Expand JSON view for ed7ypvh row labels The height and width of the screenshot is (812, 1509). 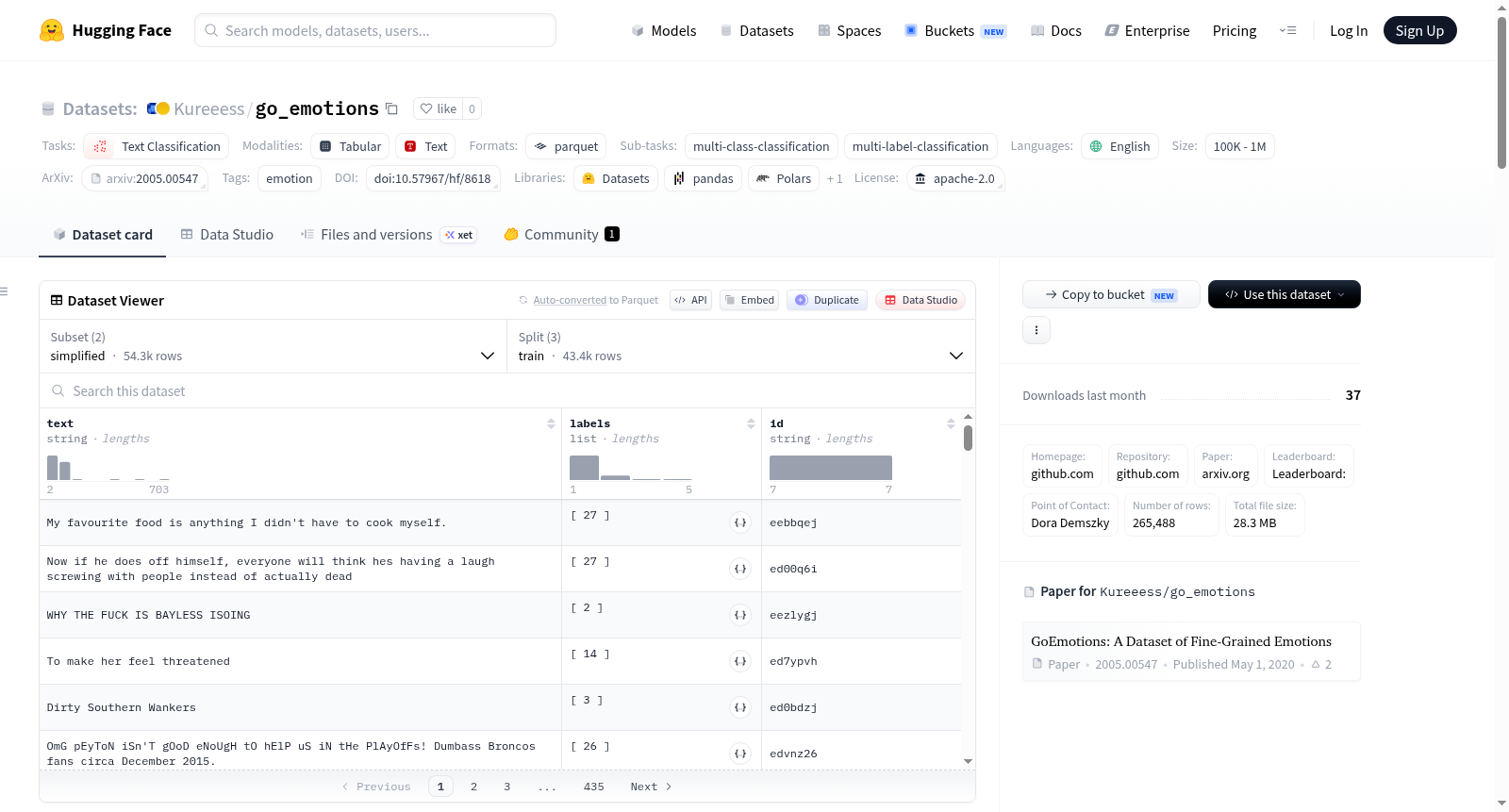coord(740,661)
